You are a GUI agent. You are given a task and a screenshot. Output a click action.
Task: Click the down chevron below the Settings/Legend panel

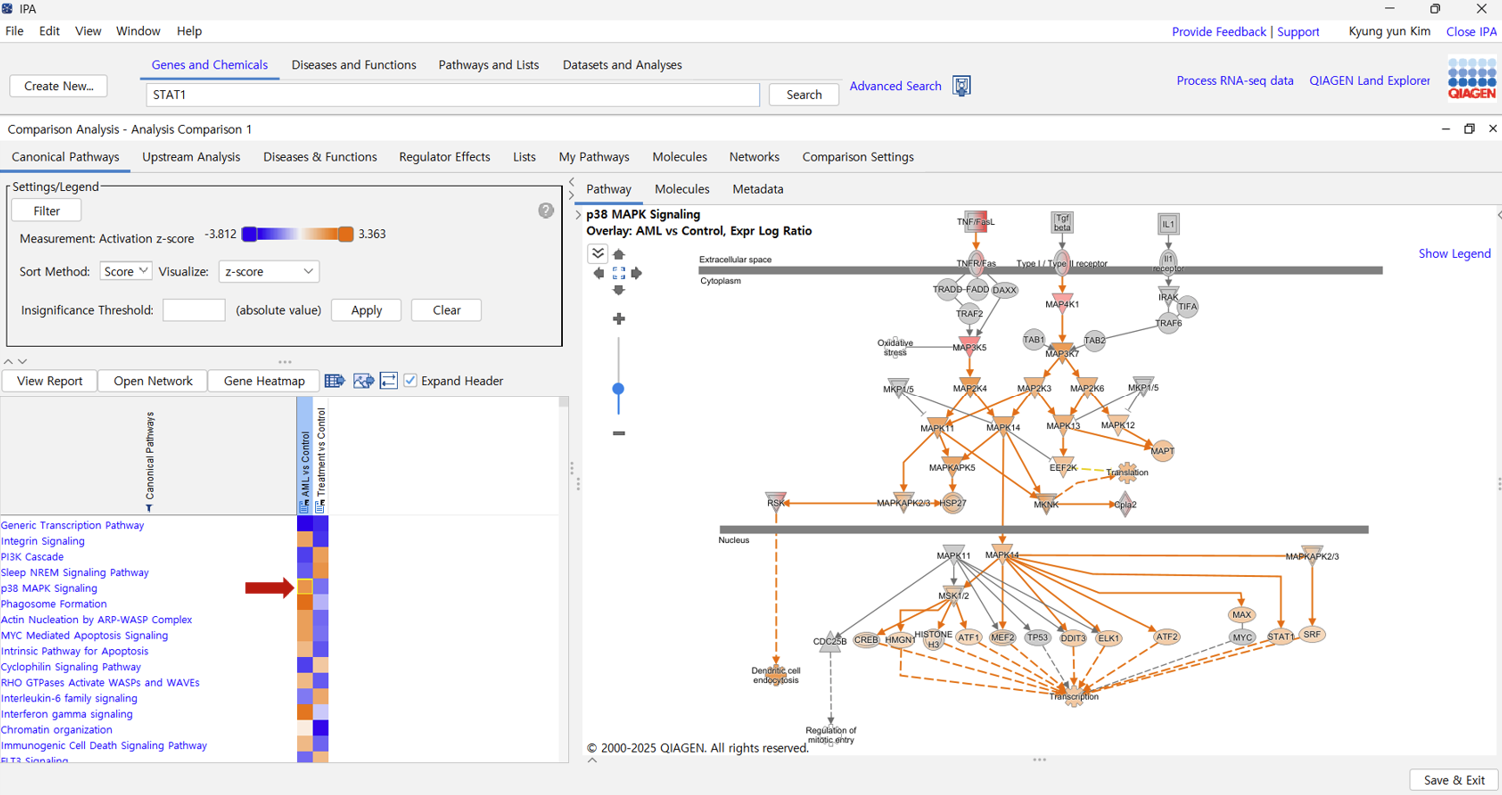[22, 361]
